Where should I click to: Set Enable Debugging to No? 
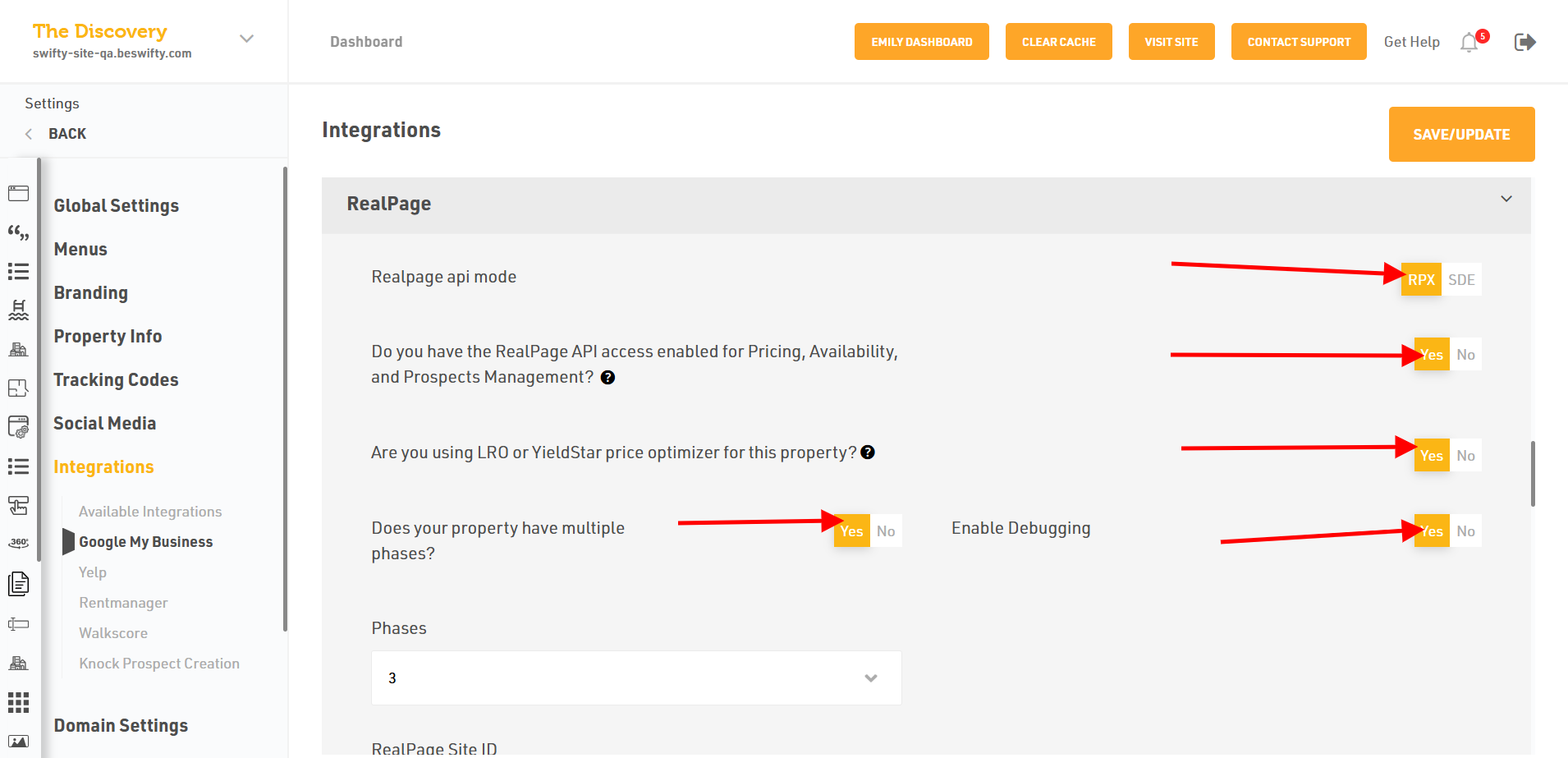tap(1465, 531)
